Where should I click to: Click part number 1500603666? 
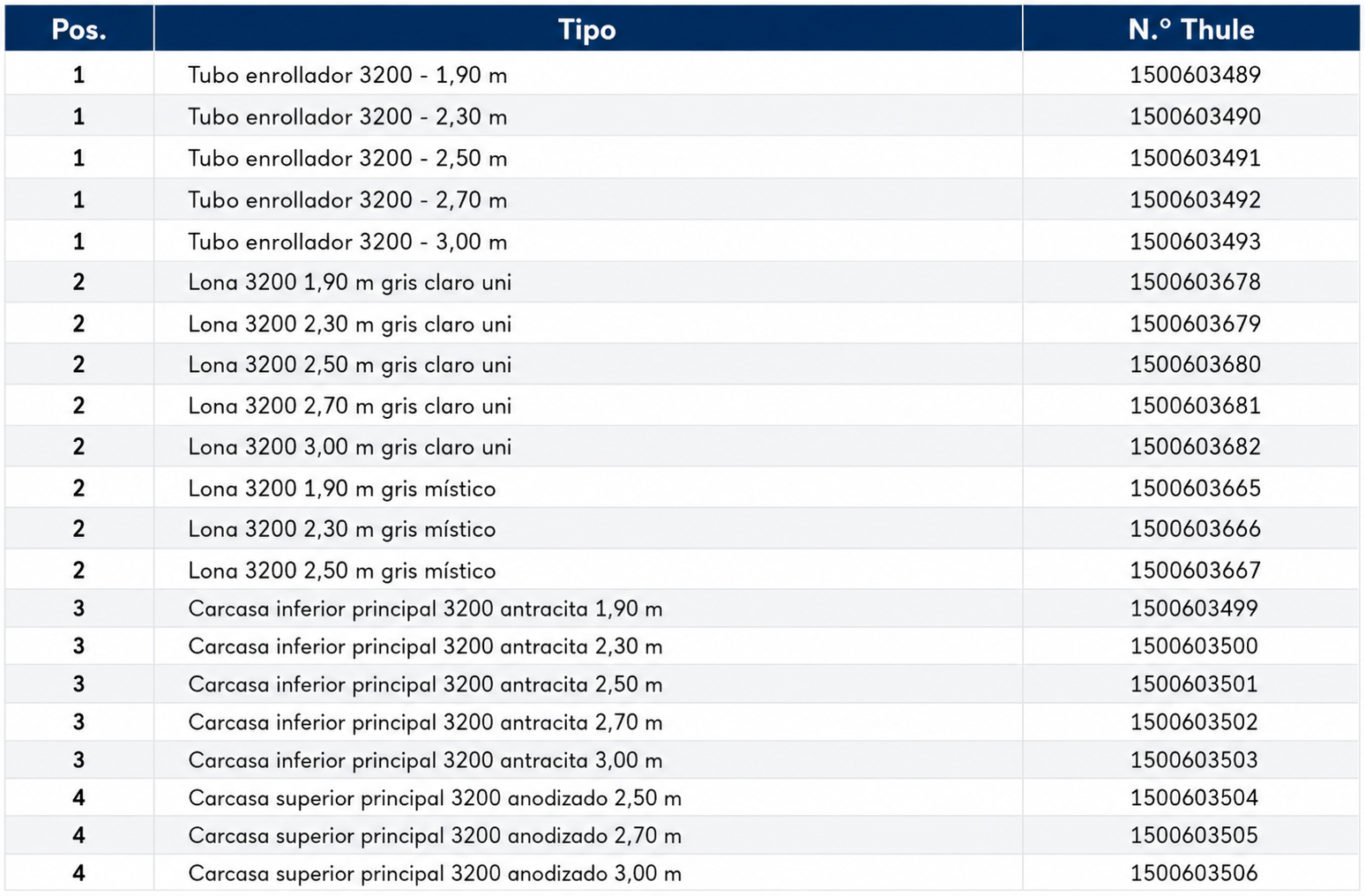tap(1195, 528)
